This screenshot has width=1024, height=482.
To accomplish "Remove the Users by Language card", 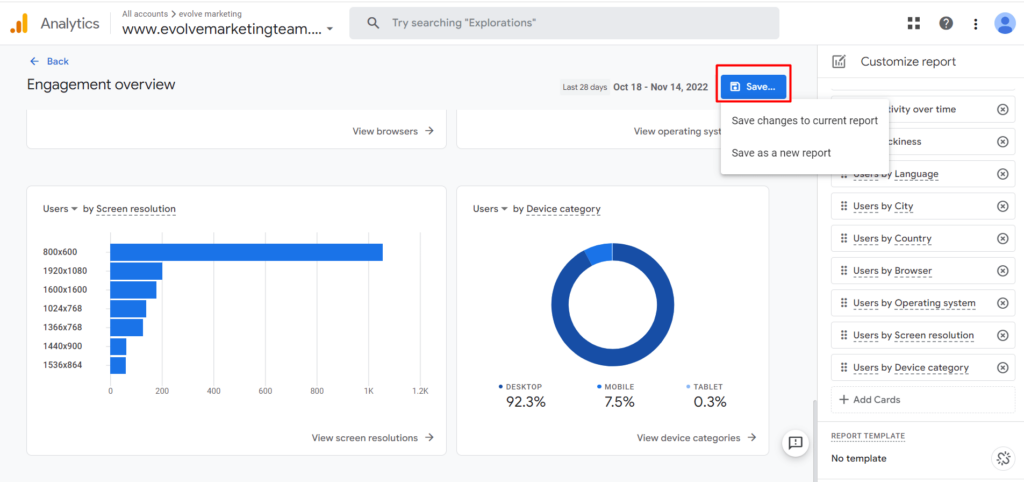I will tap(1002, 174).
